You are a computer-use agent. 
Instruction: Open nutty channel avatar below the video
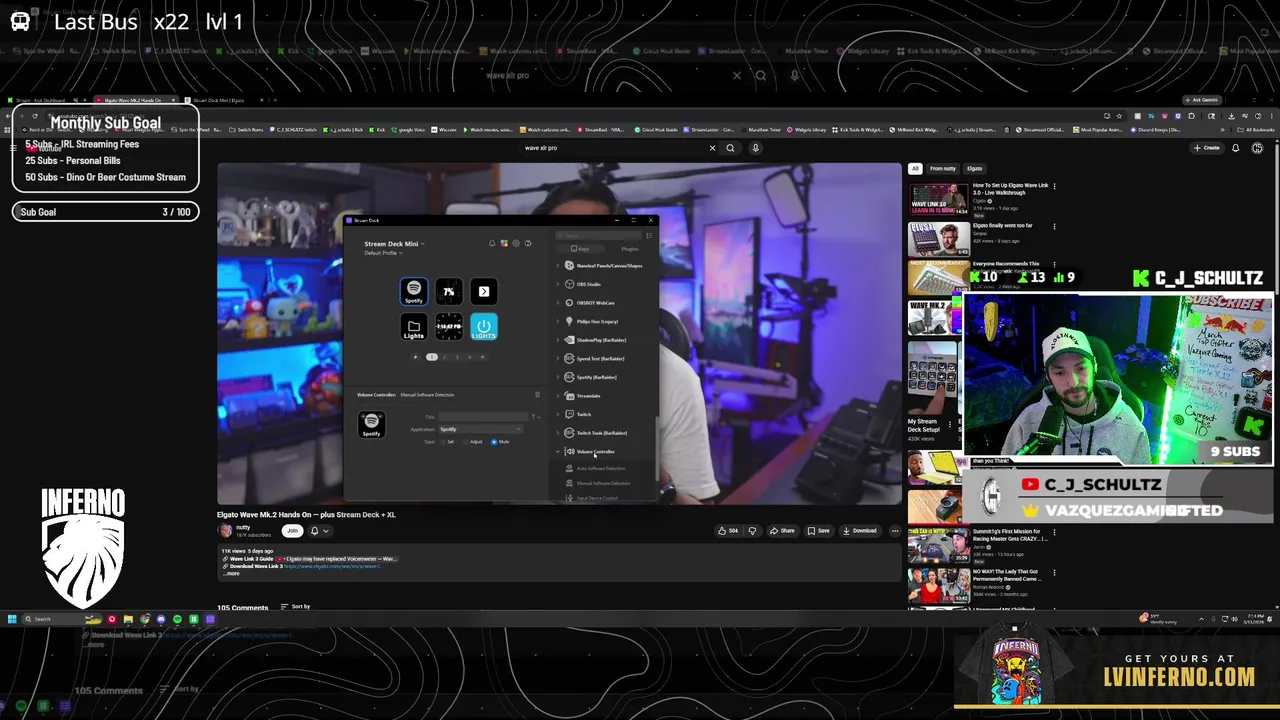pyautogui.click(x=225, y=530)
